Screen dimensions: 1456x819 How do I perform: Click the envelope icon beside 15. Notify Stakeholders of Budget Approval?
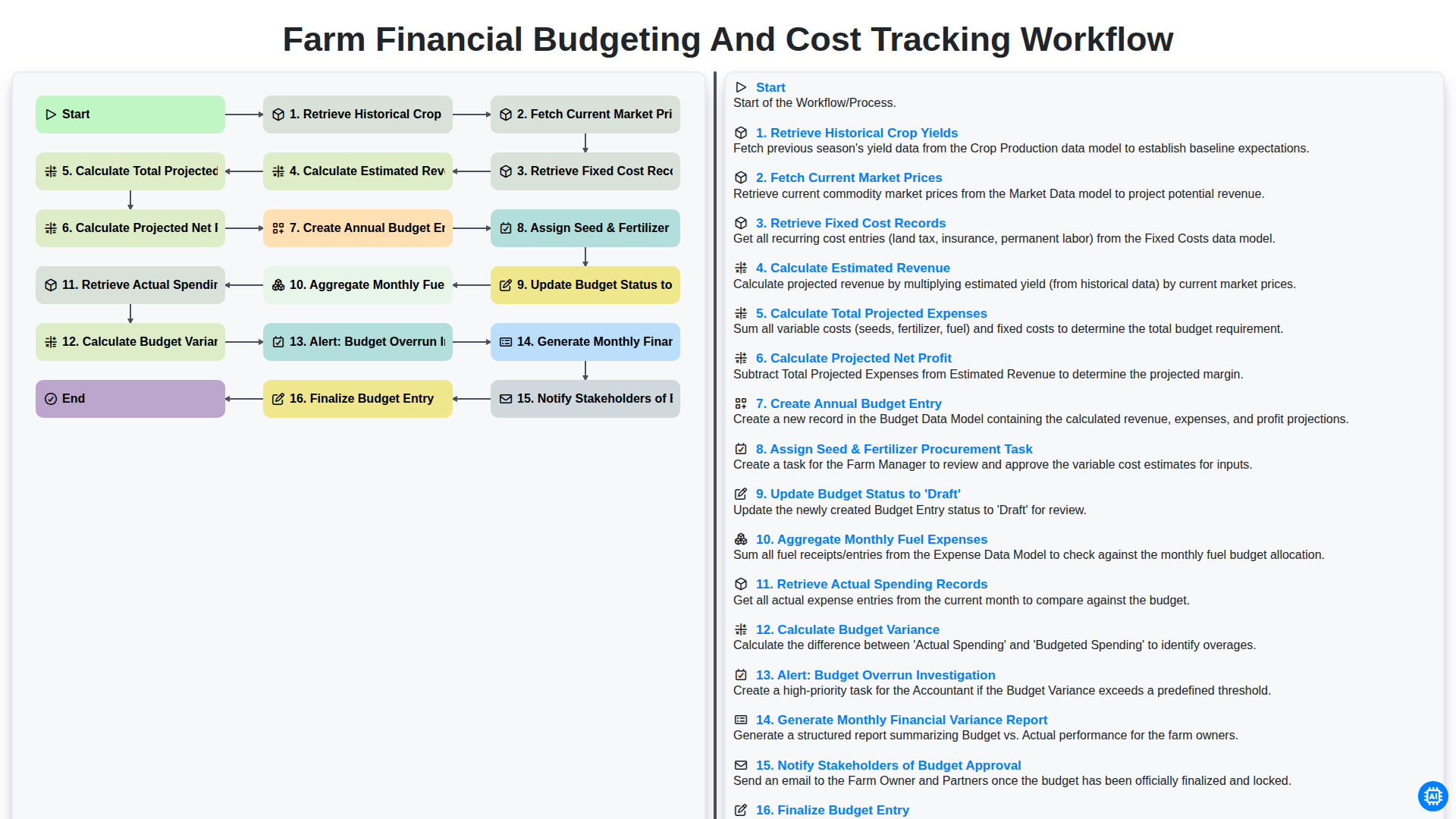tap(741, 765)
